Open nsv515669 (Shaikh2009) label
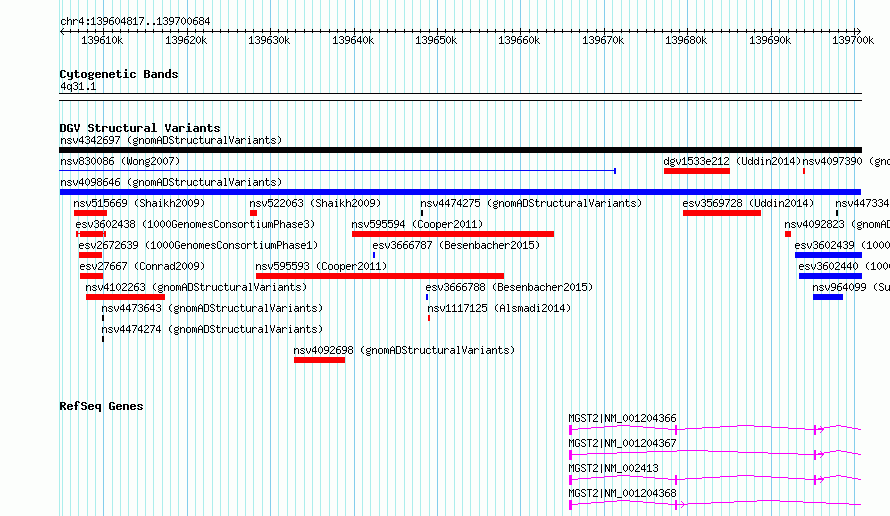 pos(139,203)
